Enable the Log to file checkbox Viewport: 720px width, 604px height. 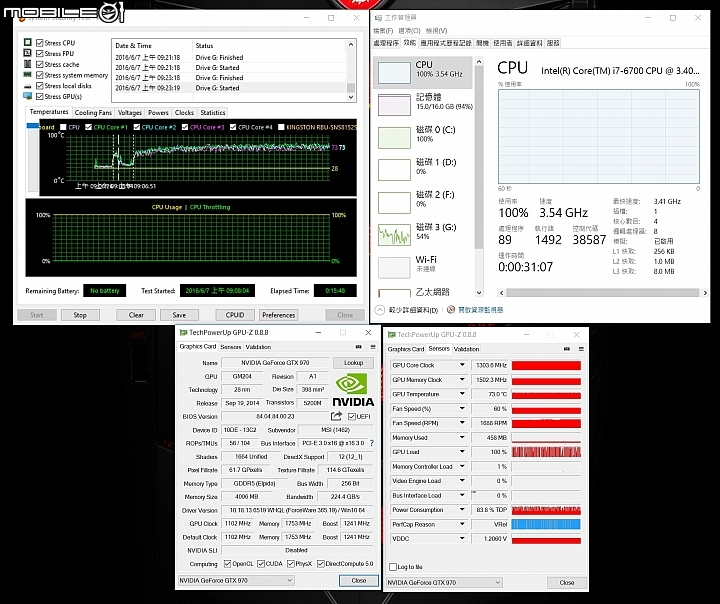click(393, 567)
